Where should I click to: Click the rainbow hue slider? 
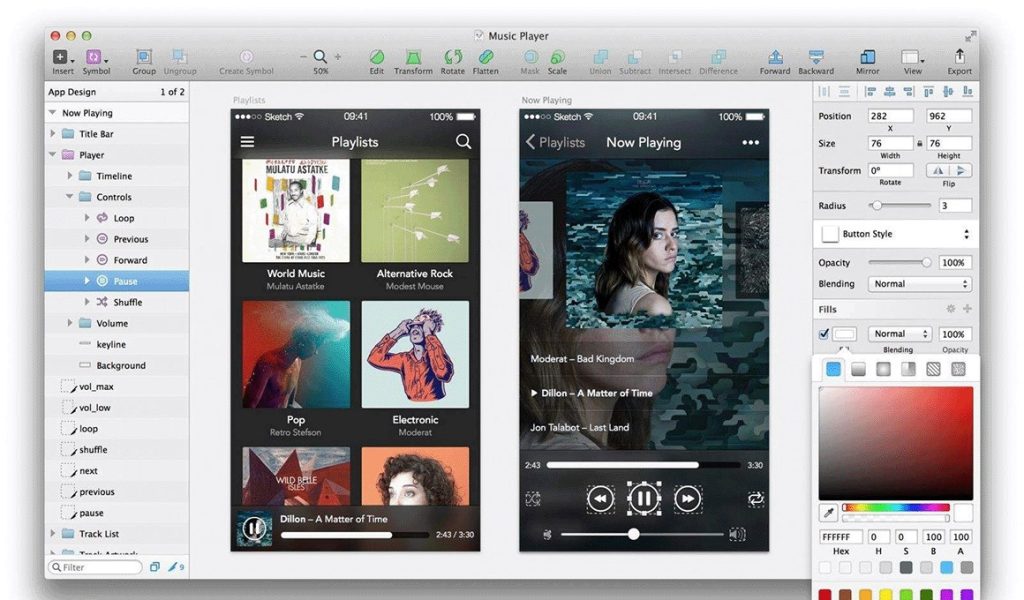pos(895,507)
